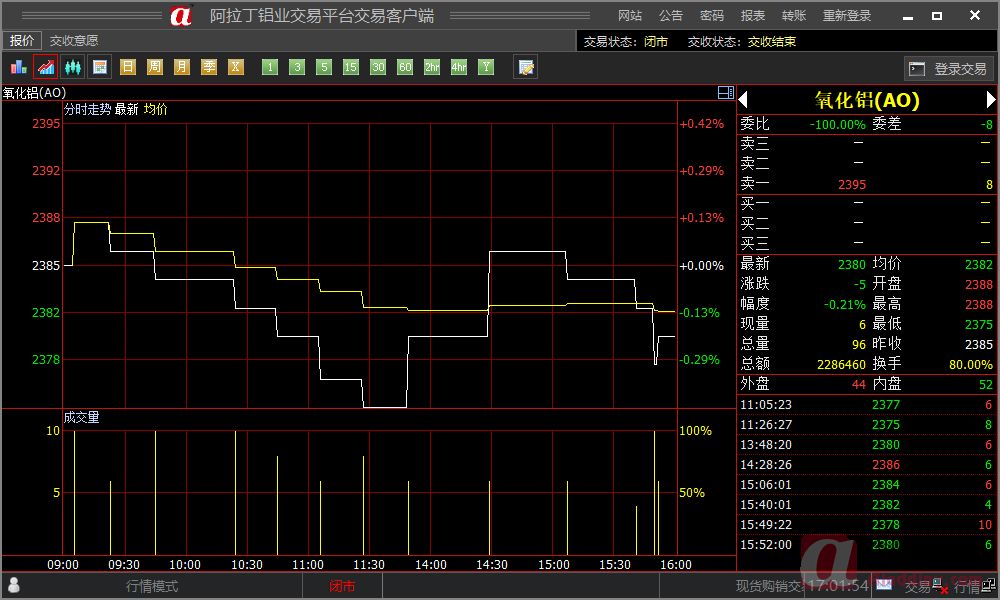Viewport: 1000px width, 600px height.
Task: Toggle the side panel layout icon
Action: 726,92
